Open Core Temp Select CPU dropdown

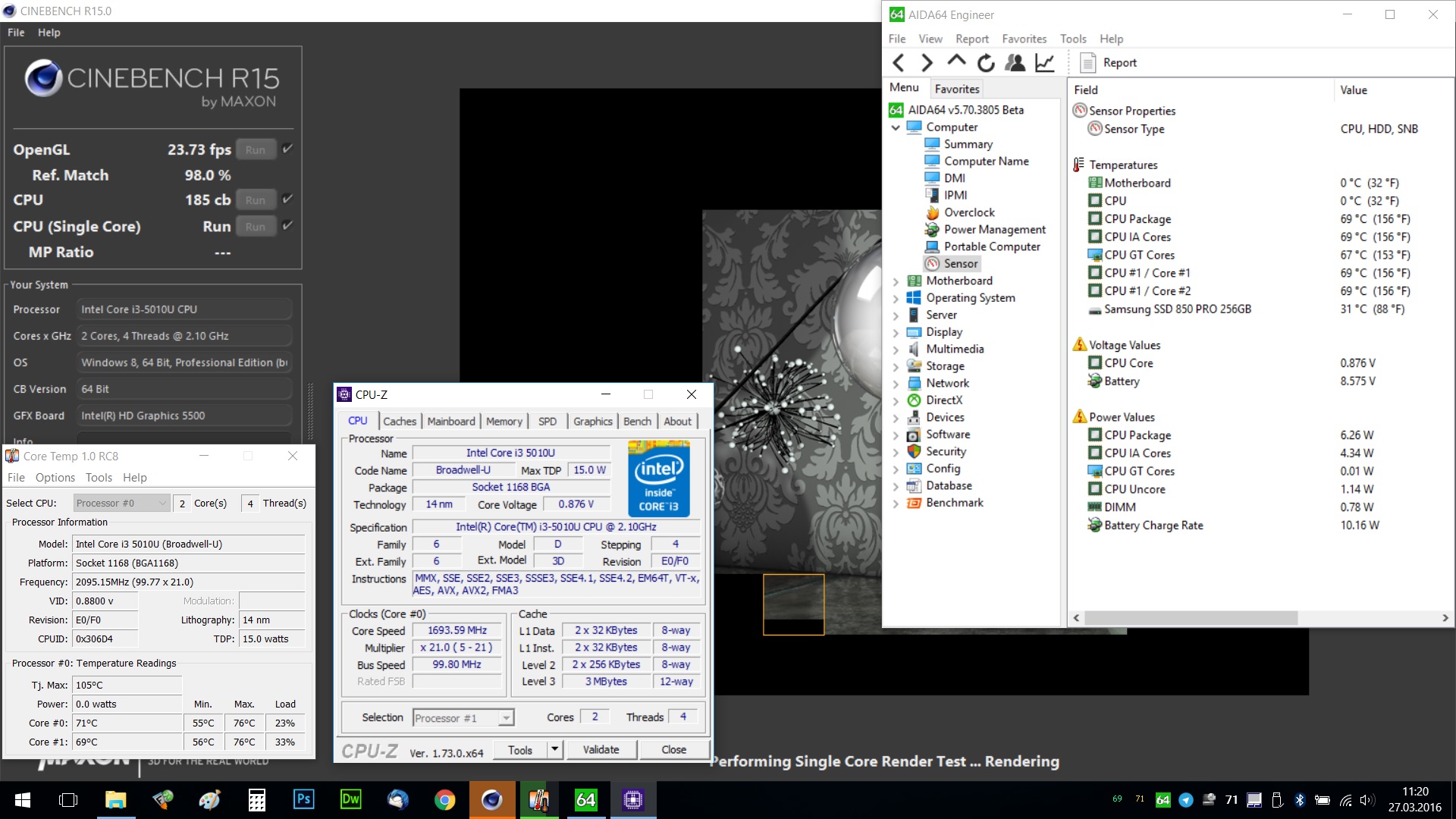pos(121,503)
